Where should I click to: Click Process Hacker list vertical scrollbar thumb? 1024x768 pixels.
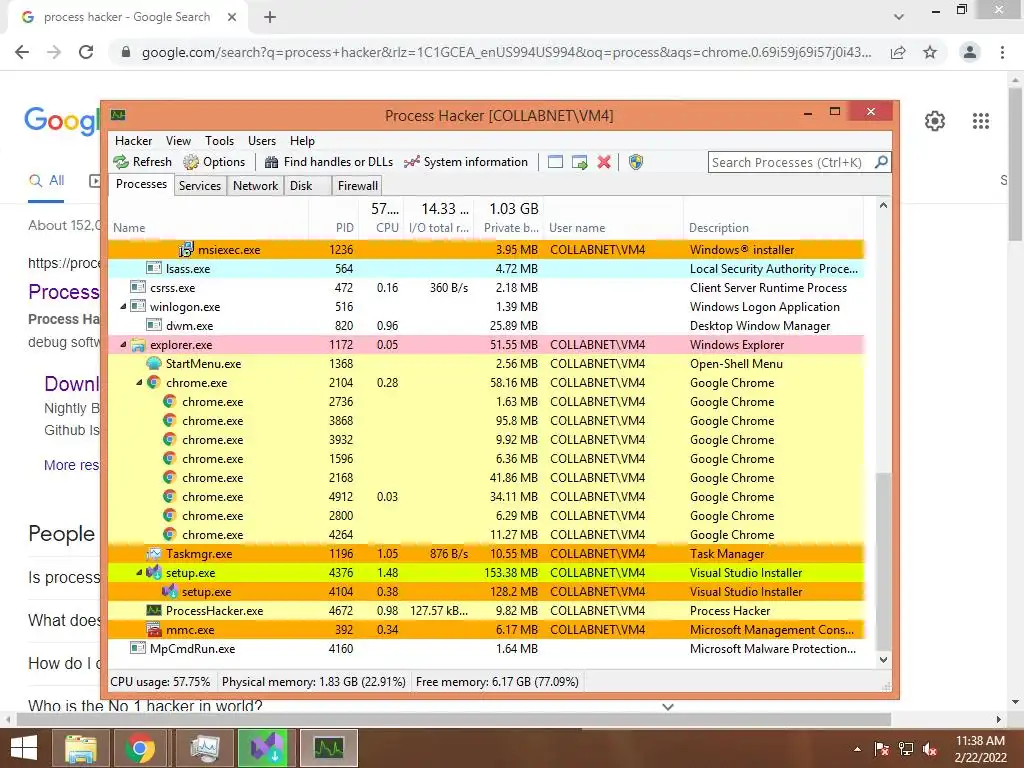tap(883, 562)
